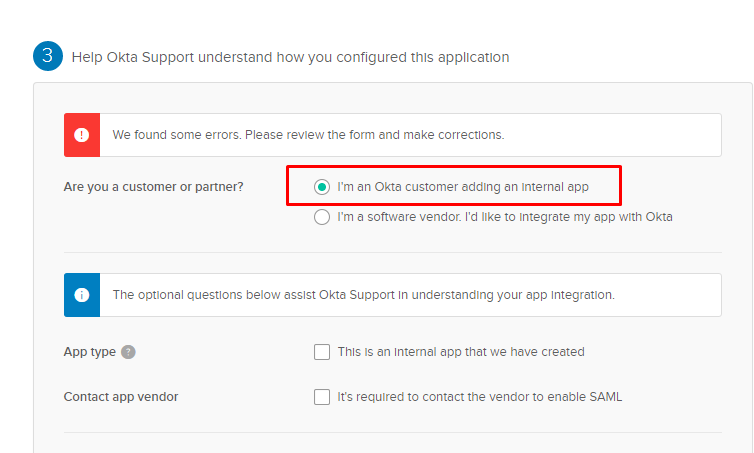Click the step 3 number badge

coord(47,56)
